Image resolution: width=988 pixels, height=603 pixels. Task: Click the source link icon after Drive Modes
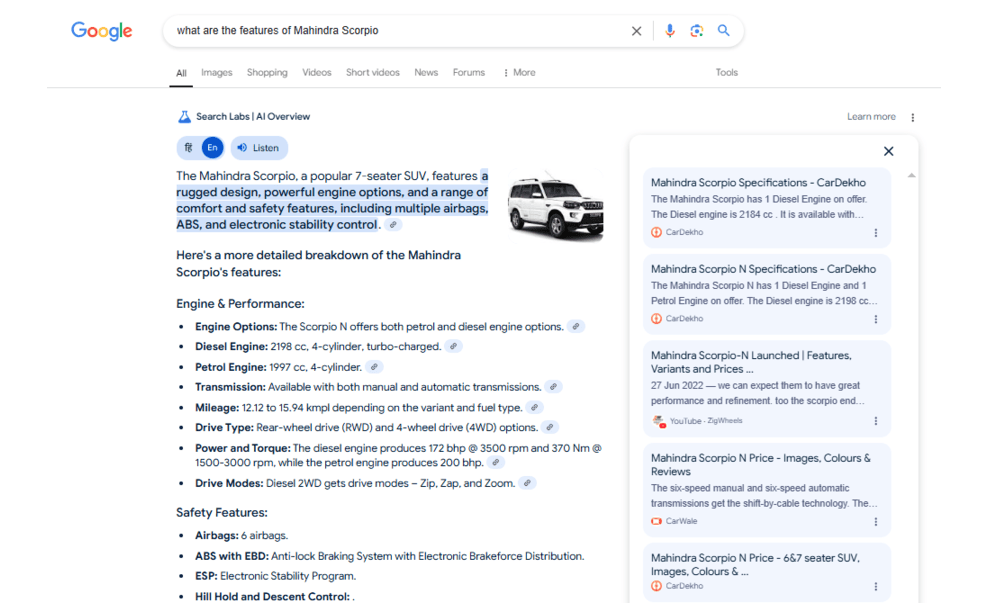click(527, 483)
